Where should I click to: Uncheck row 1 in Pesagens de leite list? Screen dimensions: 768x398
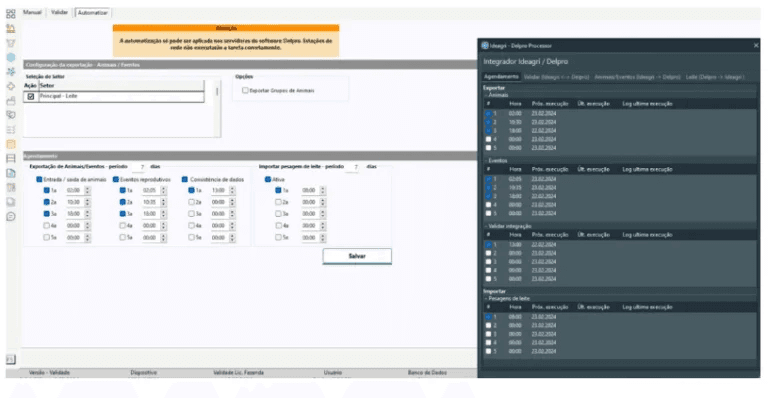pos(488,317)
